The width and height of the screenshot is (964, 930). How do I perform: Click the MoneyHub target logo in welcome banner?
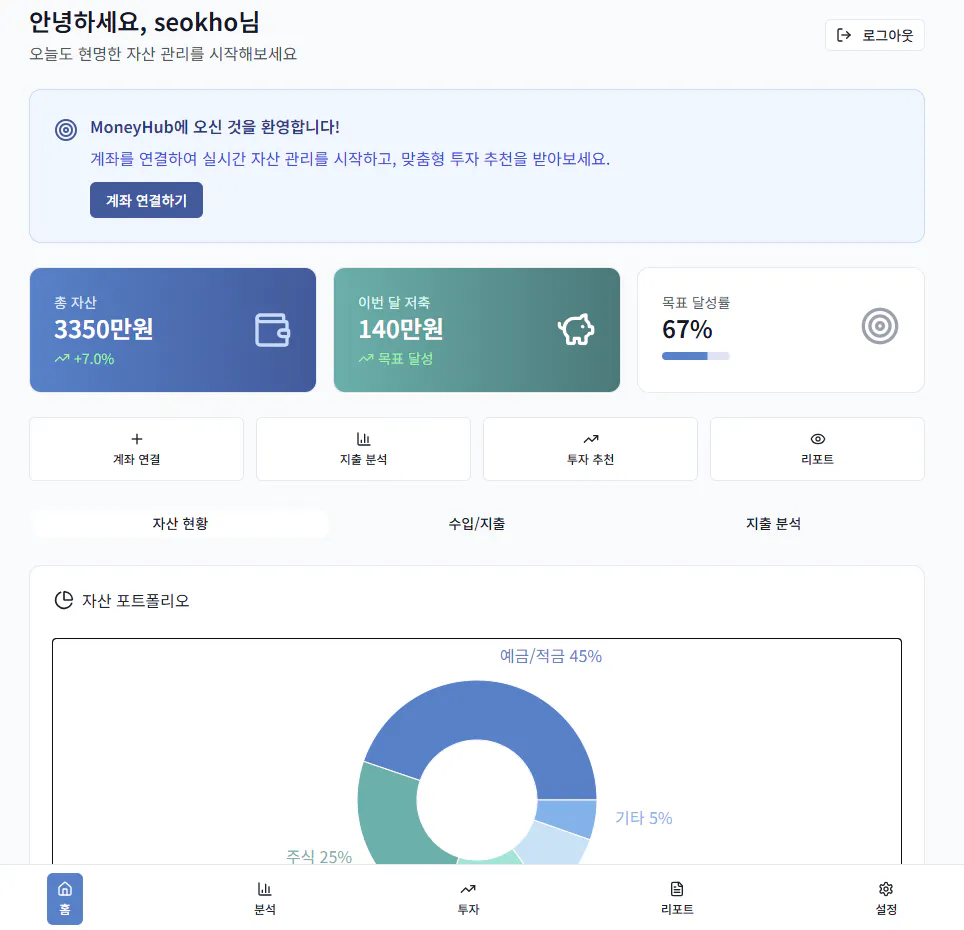click(x=66, y=130)
